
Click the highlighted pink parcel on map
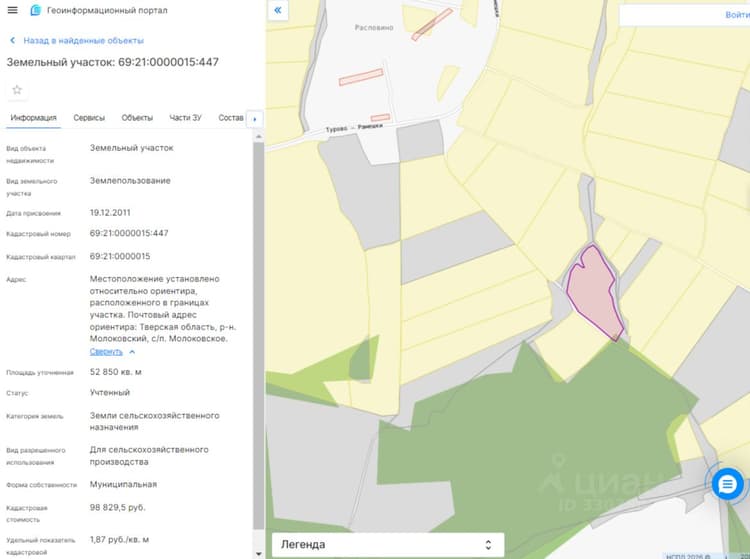click(x=593, y=292)
